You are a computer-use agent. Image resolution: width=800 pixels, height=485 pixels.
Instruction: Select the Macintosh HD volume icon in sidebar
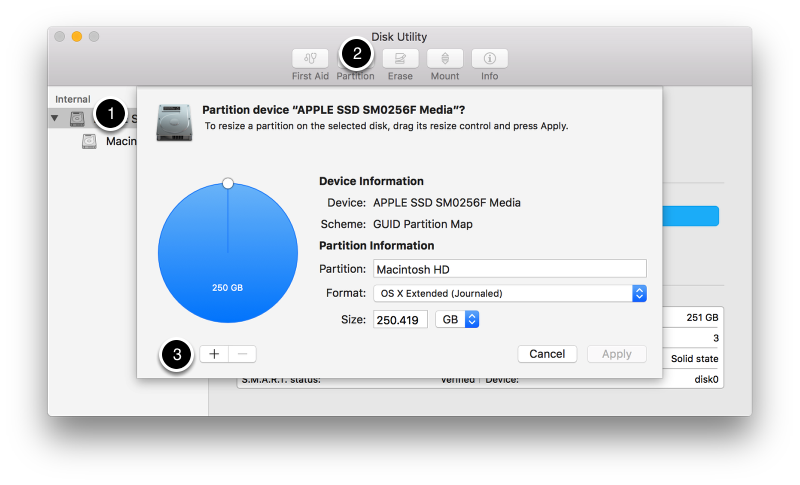click(90, 142)
